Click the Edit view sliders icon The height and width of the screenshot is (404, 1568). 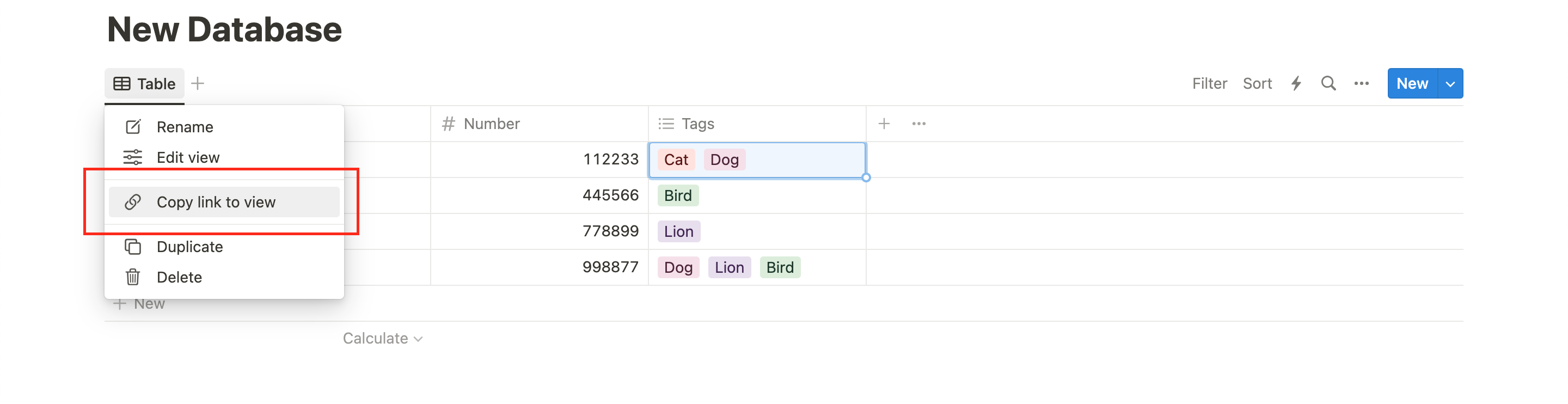tap(132, 157)
